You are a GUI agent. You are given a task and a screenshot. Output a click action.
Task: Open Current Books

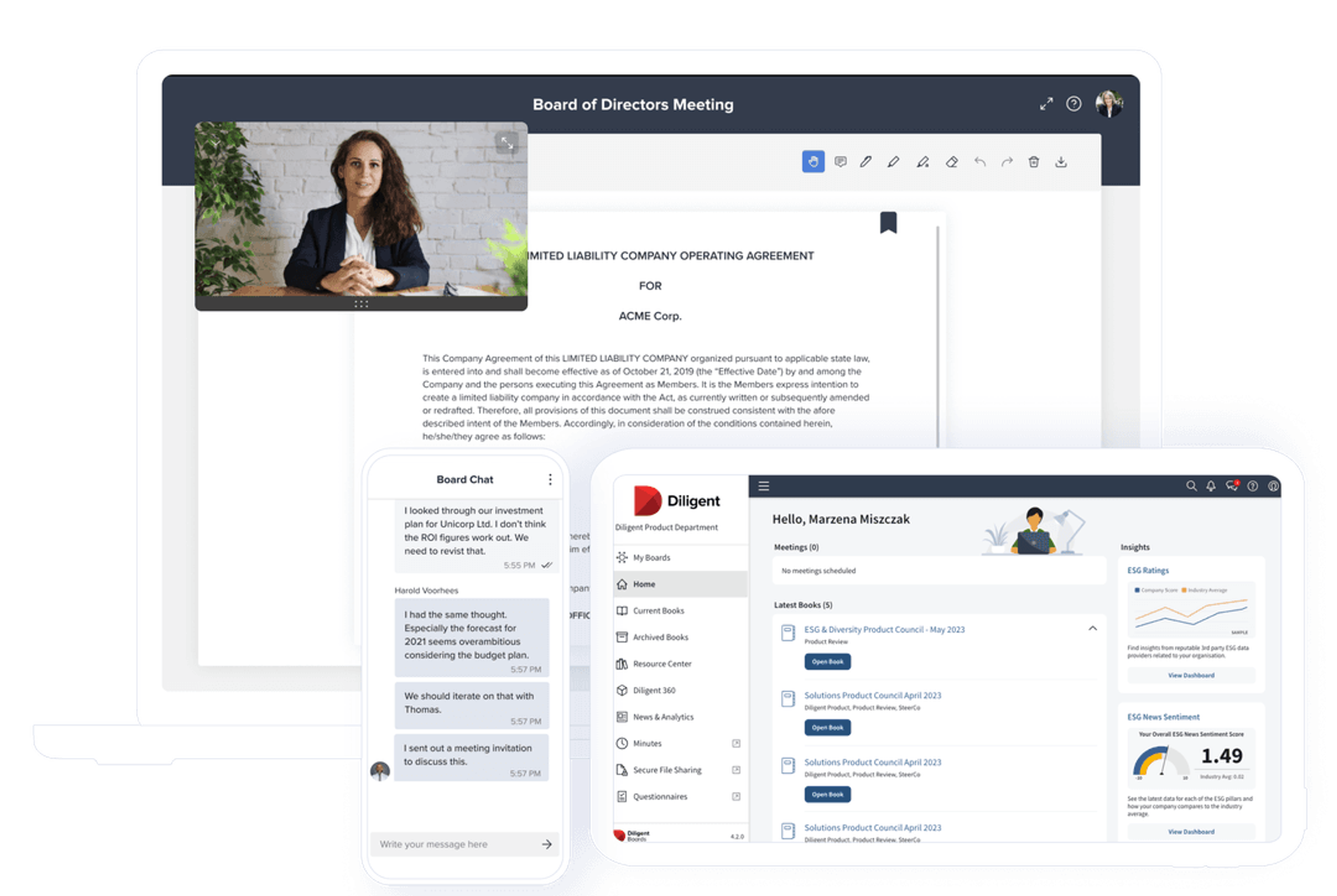[680, 611]
